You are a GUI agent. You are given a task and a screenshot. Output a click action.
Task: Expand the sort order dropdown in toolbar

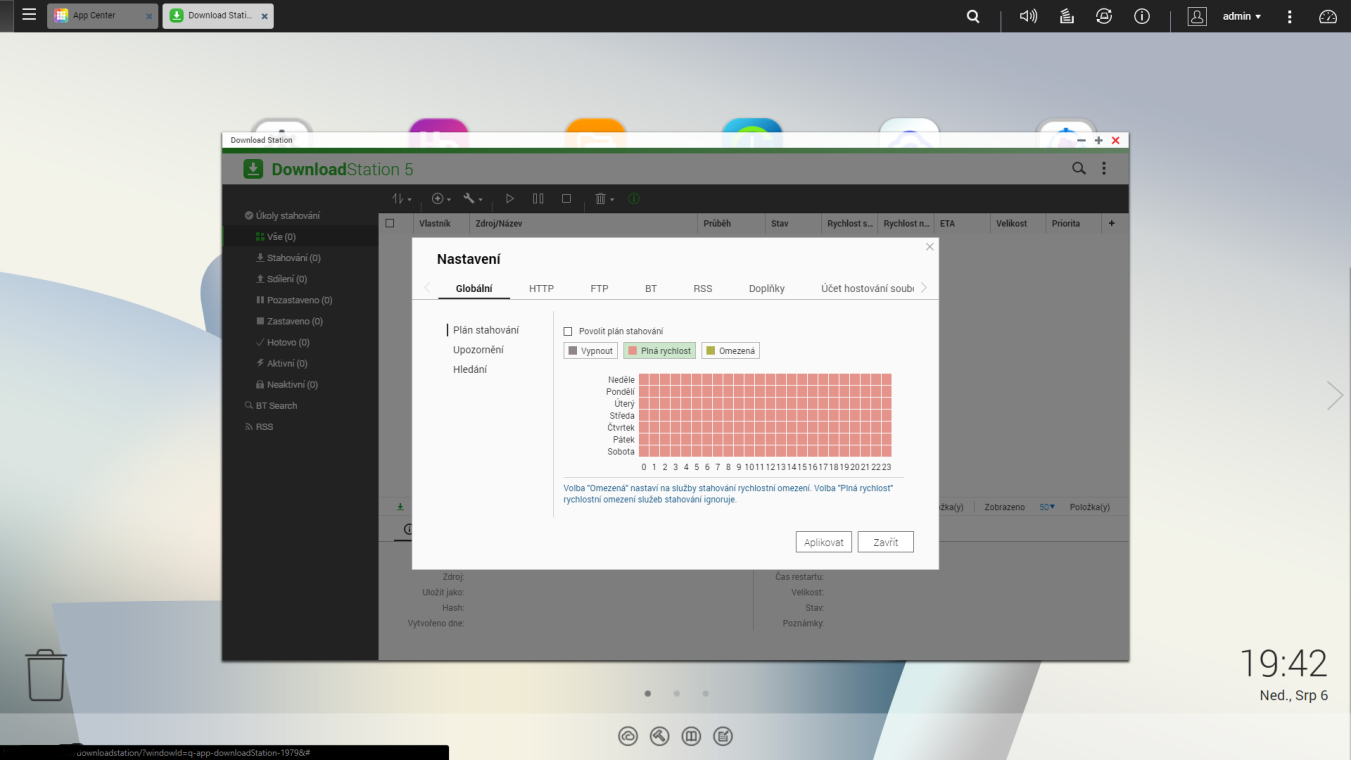[x=401, y=199]
